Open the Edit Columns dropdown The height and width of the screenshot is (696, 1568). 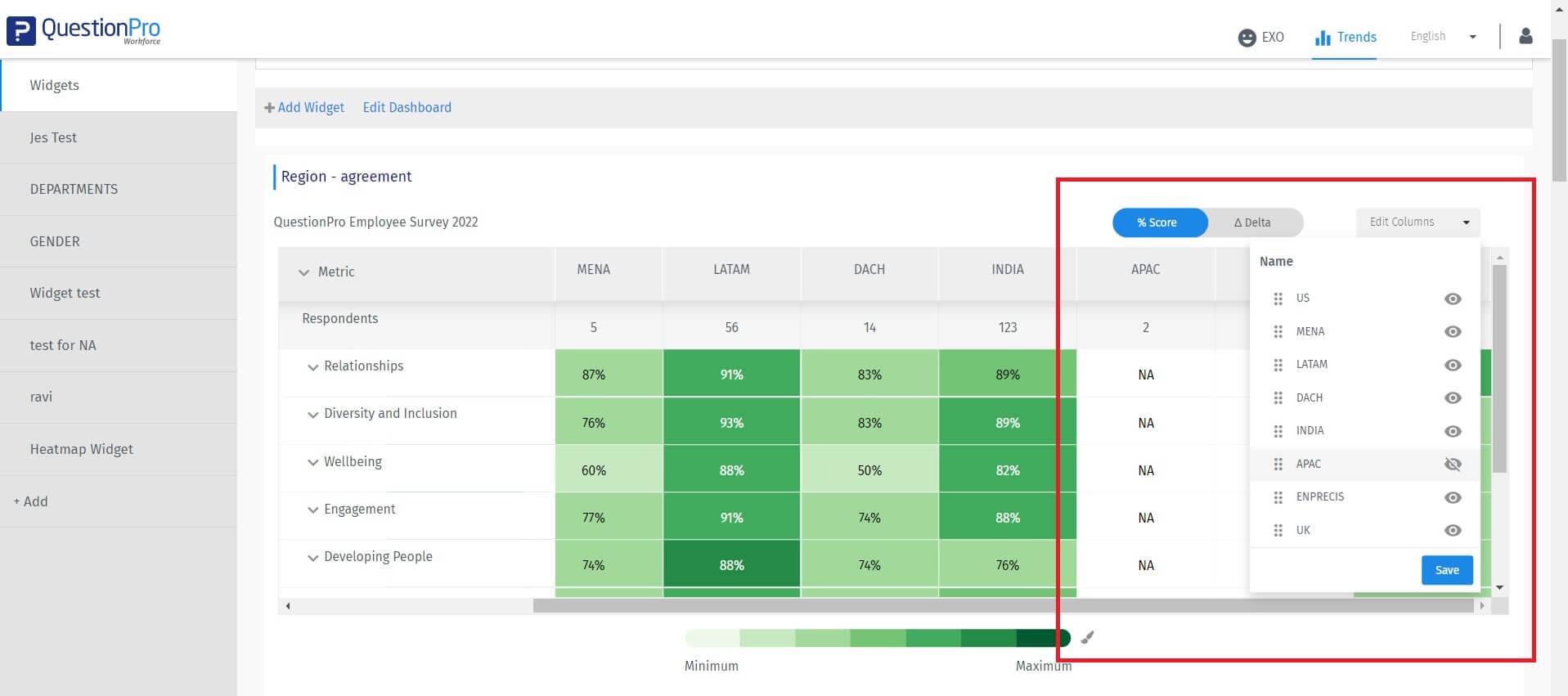coord(1417,222)
